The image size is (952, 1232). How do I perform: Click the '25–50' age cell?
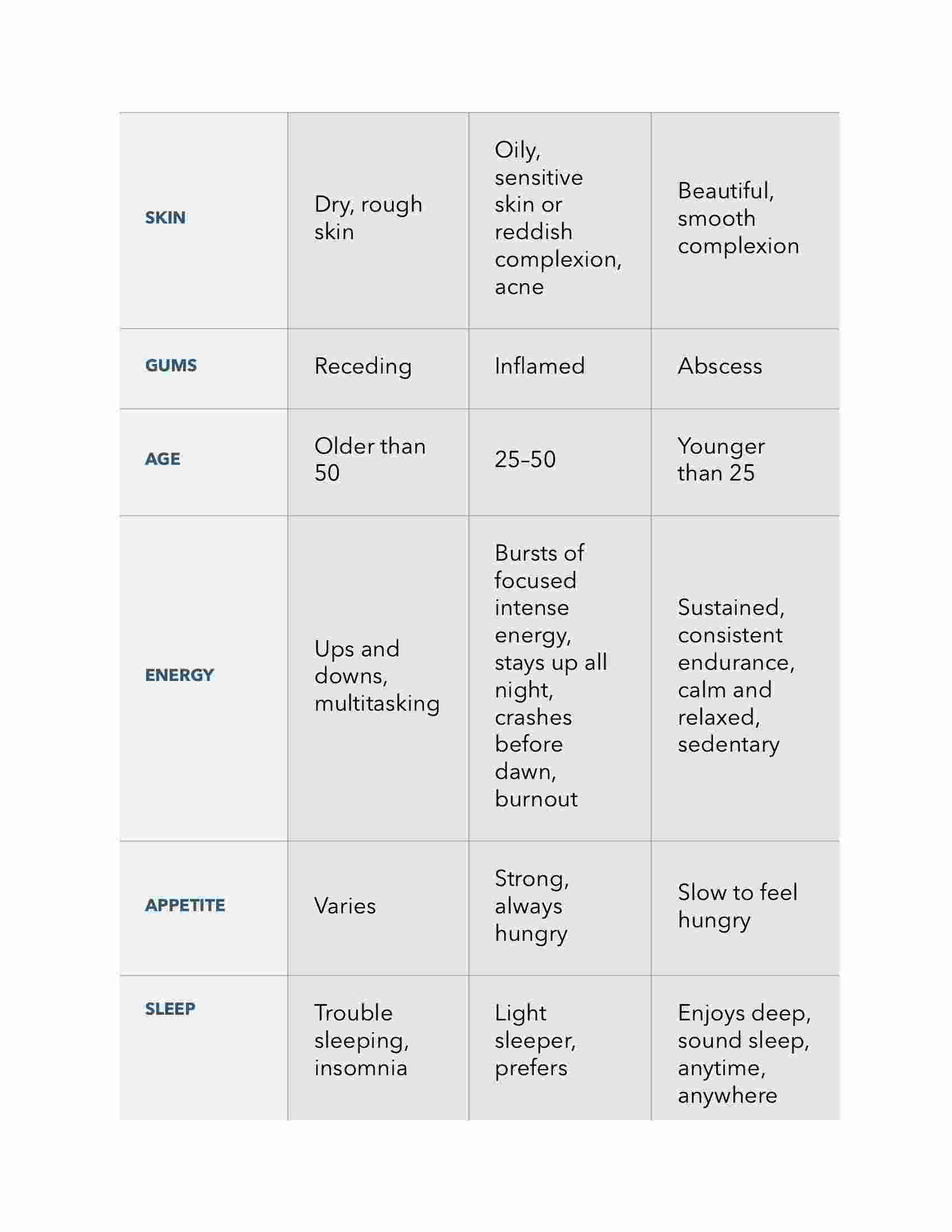[560, 463]
